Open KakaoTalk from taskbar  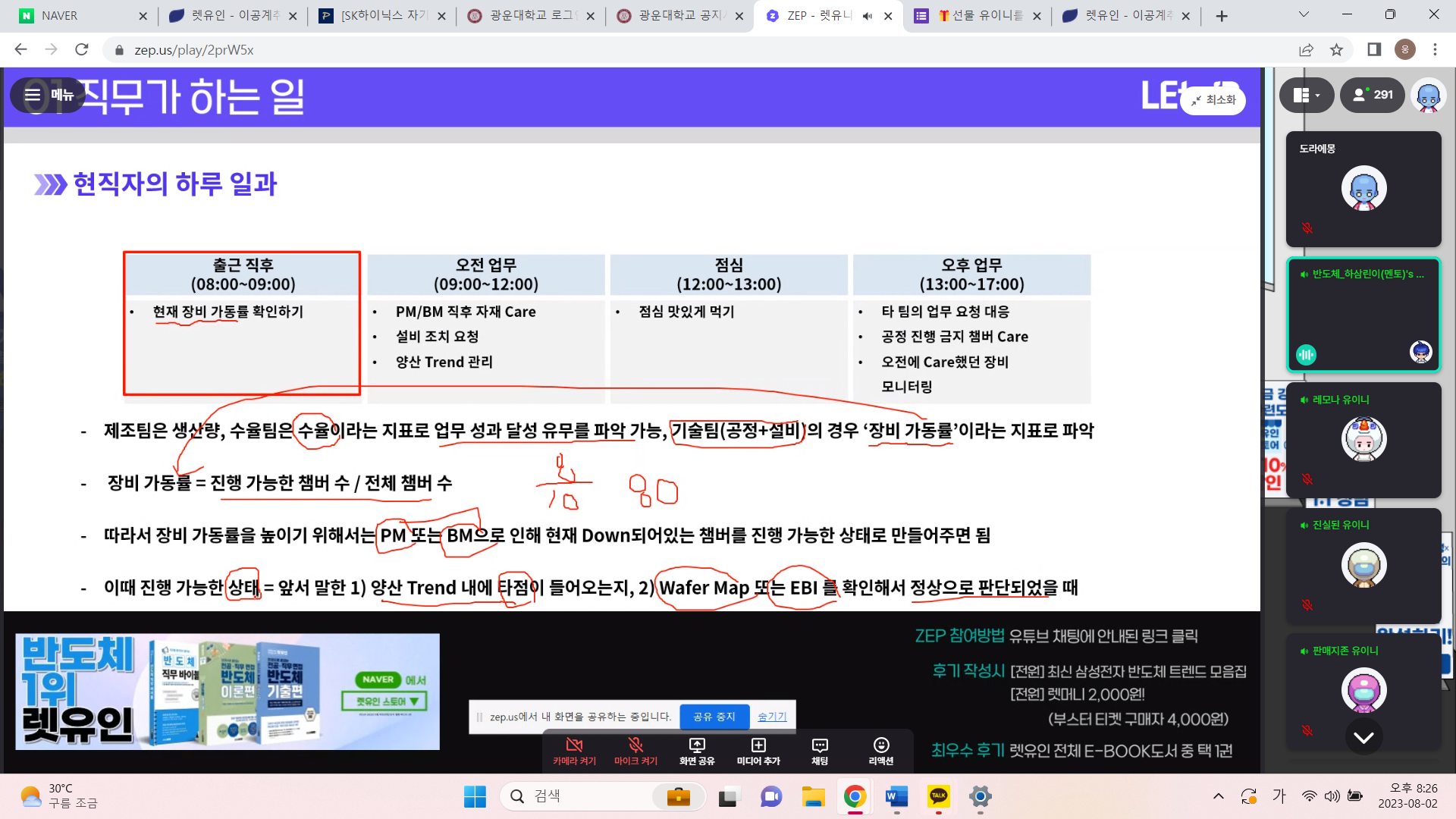pos(938,796)
